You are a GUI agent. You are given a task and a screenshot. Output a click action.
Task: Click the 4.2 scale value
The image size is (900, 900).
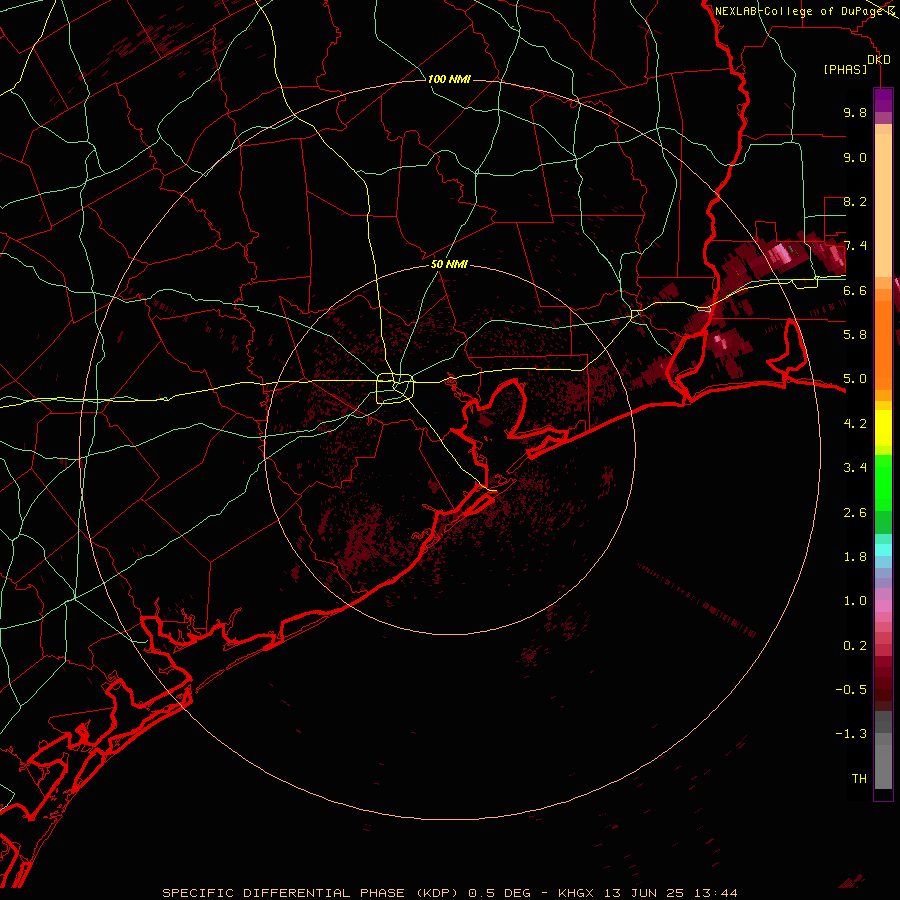click(855, 424)
